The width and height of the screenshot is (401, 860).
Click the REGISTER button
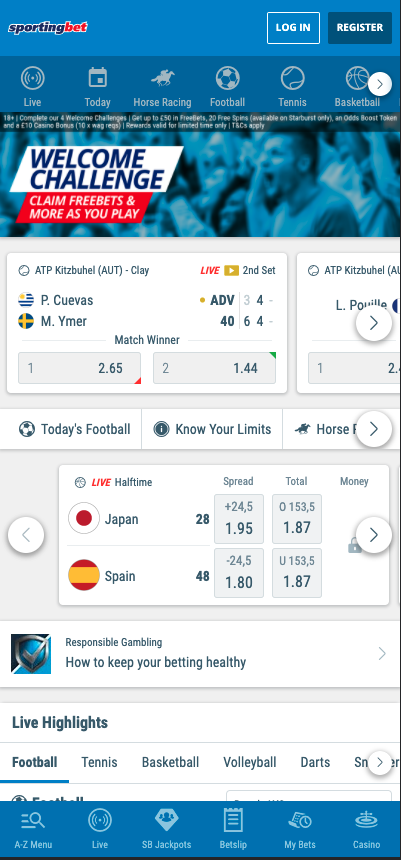click(x=360, y=27)
